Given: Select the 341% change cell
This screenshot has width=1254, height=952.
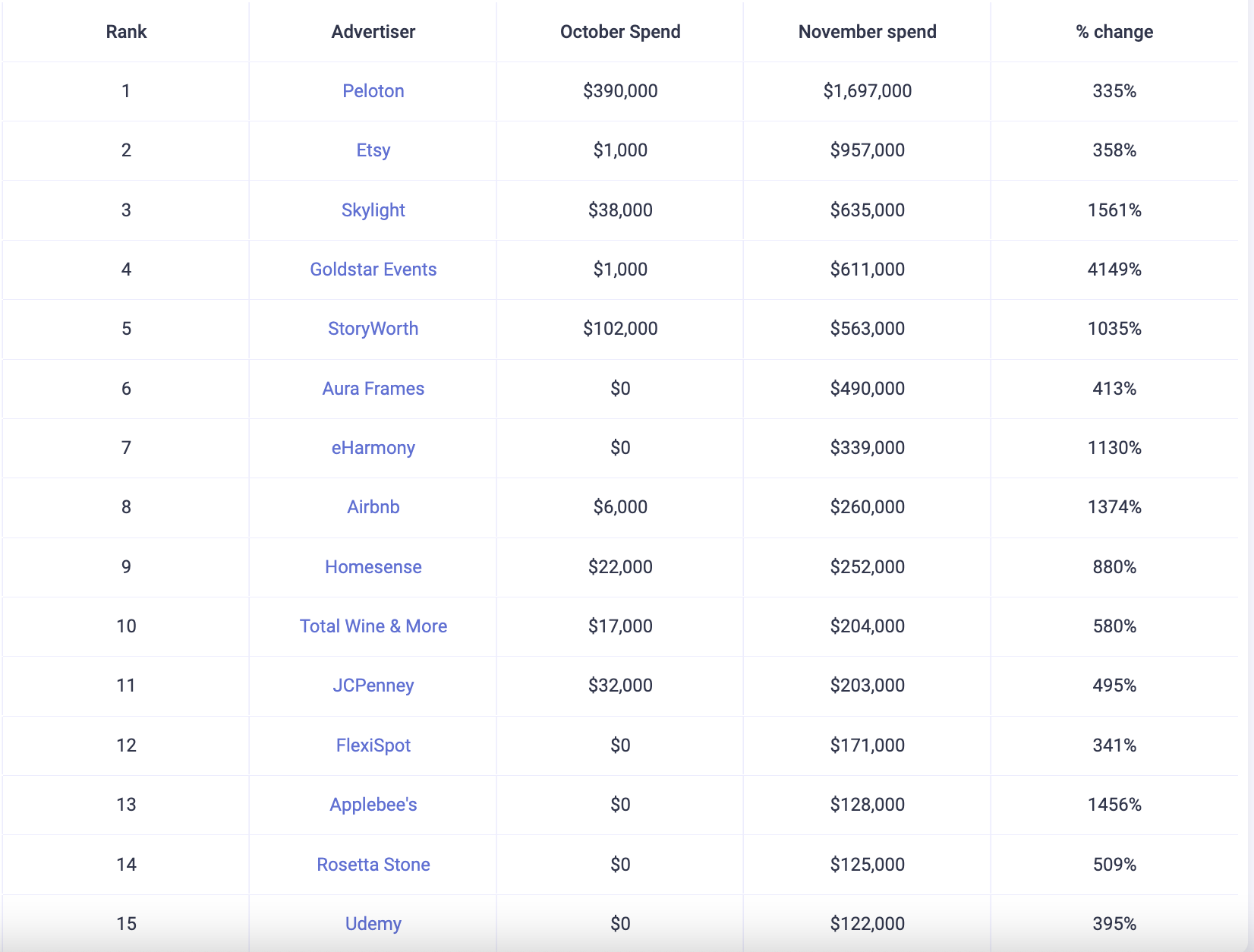Looking at the screenshot, I should pyautogui.click(x=1114, y=746).
